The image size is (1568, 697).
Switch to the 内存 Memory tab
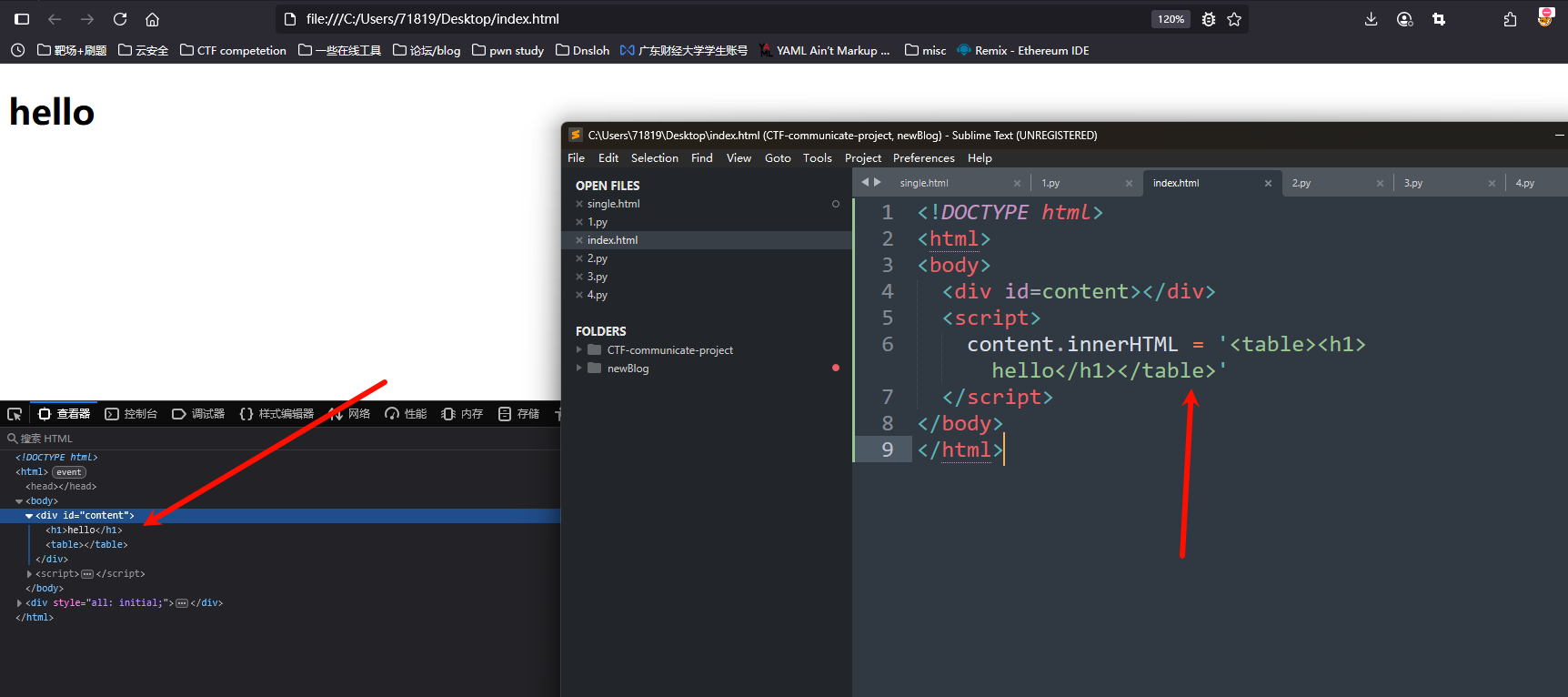coord(462,414)
